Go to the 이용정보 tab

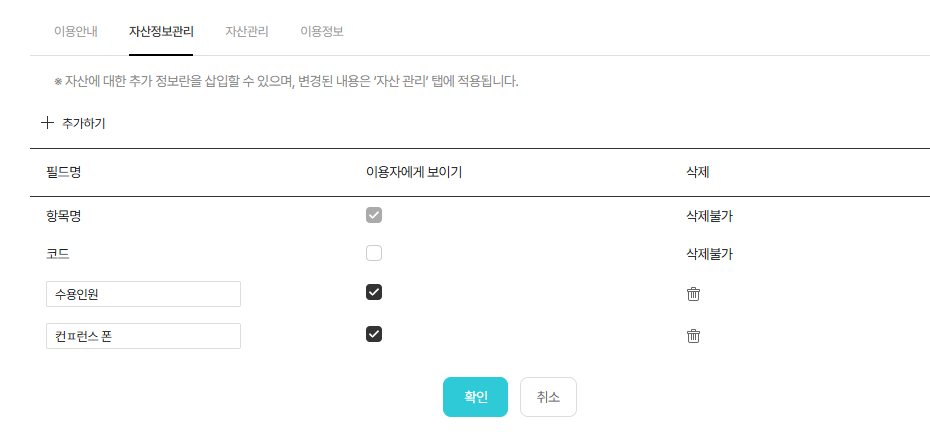(322, 31)
